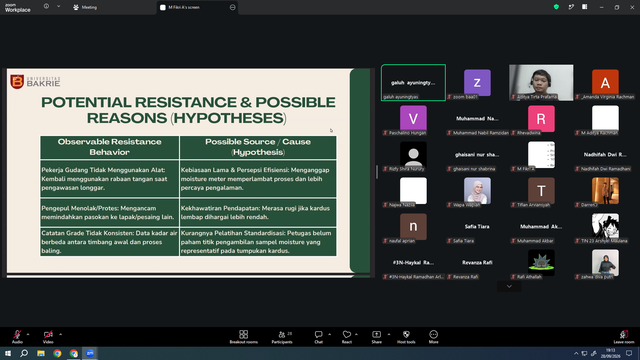Select the zoom baa01 'Z' avatar tile
640x360 pixels.
click(477, 82)
